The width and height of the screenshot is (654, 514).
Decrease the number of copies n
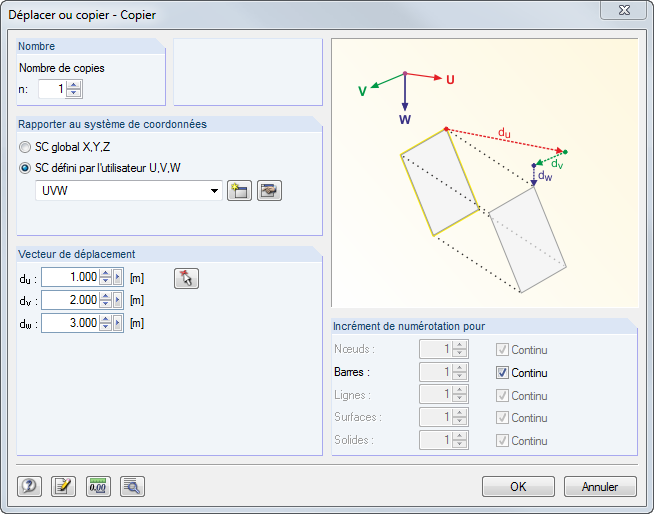(73, 93)
